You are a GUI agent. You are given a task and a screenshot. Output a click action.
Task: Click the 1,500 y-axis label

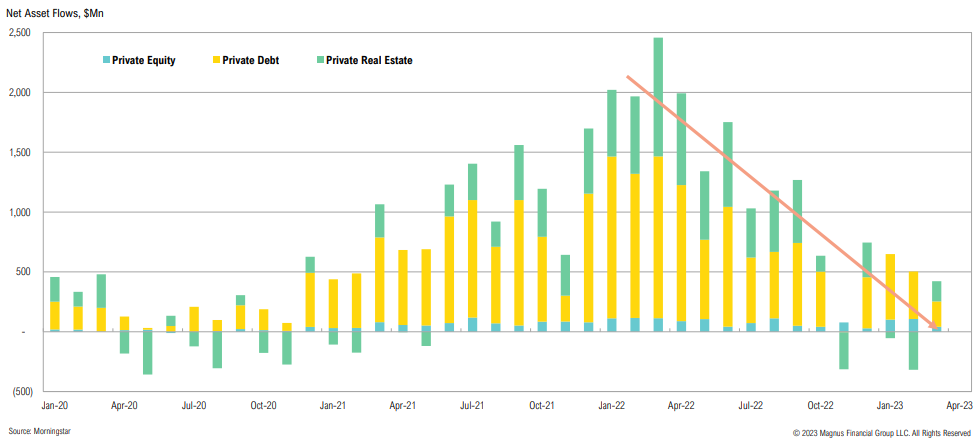coord(21,152)
